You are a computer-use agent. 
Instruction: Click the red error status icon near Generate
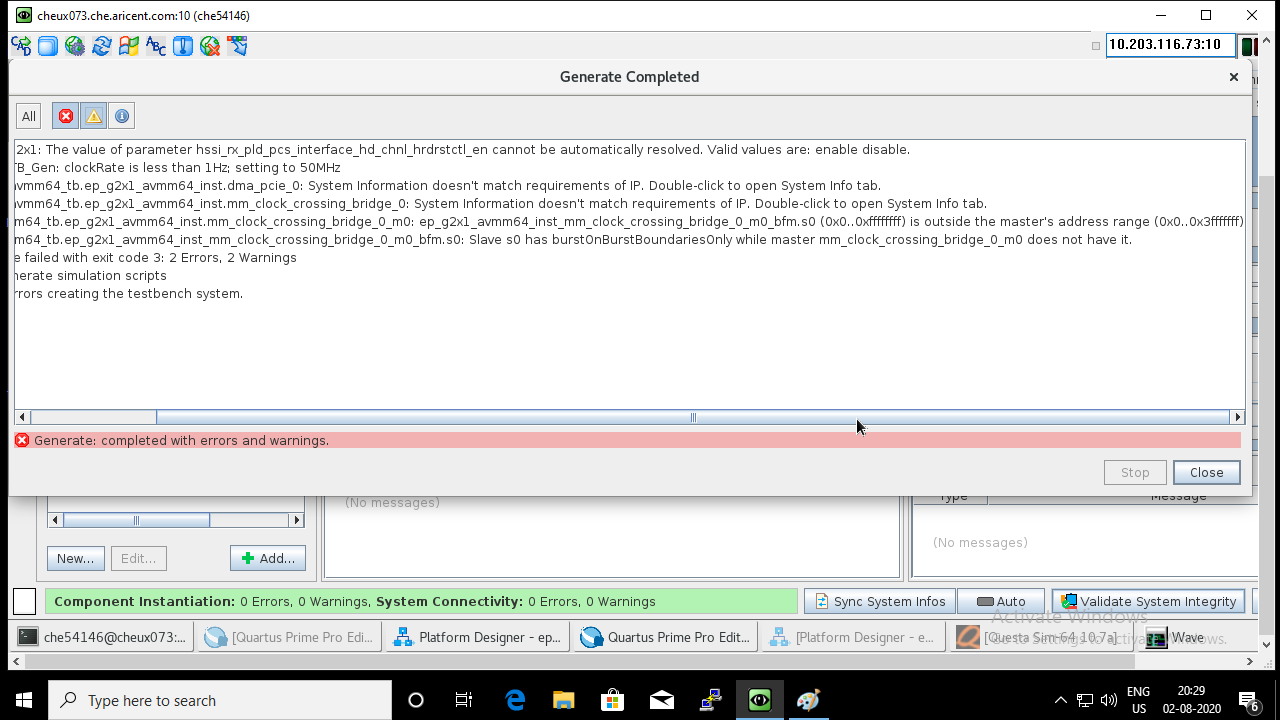tap(22, 440)
